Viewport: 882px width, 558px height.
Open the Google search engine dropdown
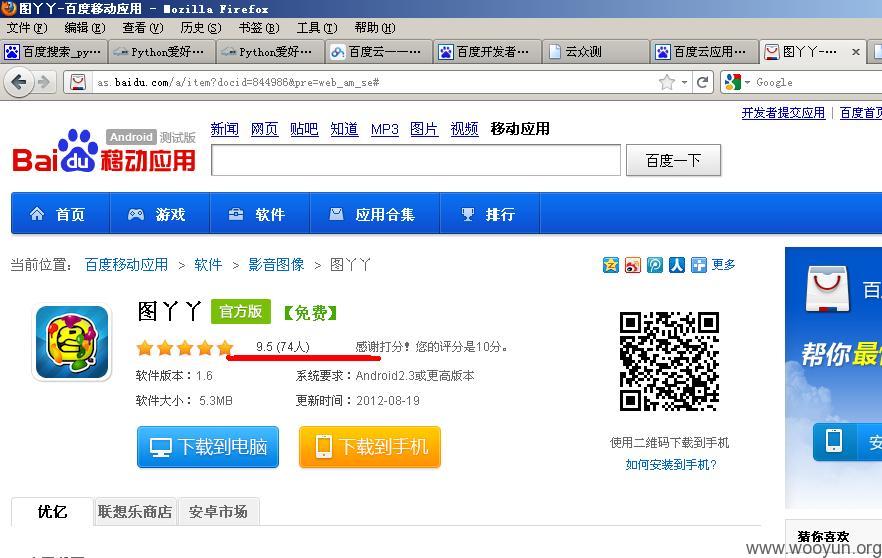tap(747, 83)
